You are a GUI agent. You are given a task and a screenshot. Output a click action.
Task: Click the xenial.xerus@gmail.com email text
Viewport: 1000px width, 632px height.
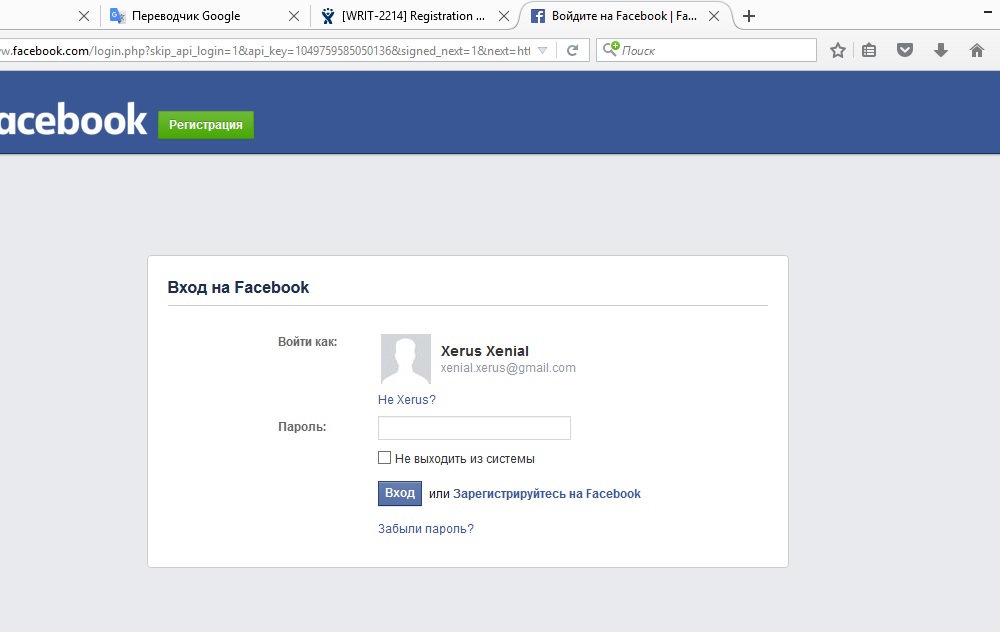(x=508, y=368)
